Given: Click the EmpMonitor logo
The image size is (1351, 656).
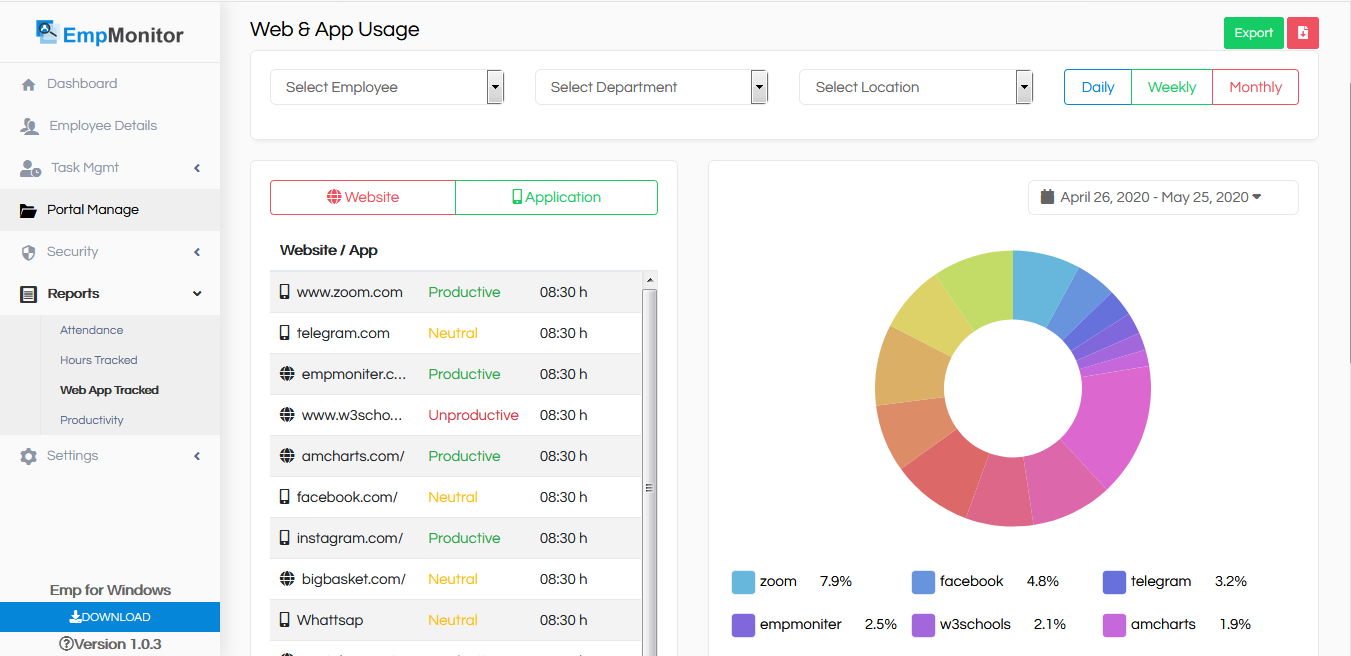Looking at the screenshot, I should pyautogui.click(x=109, y=33).
